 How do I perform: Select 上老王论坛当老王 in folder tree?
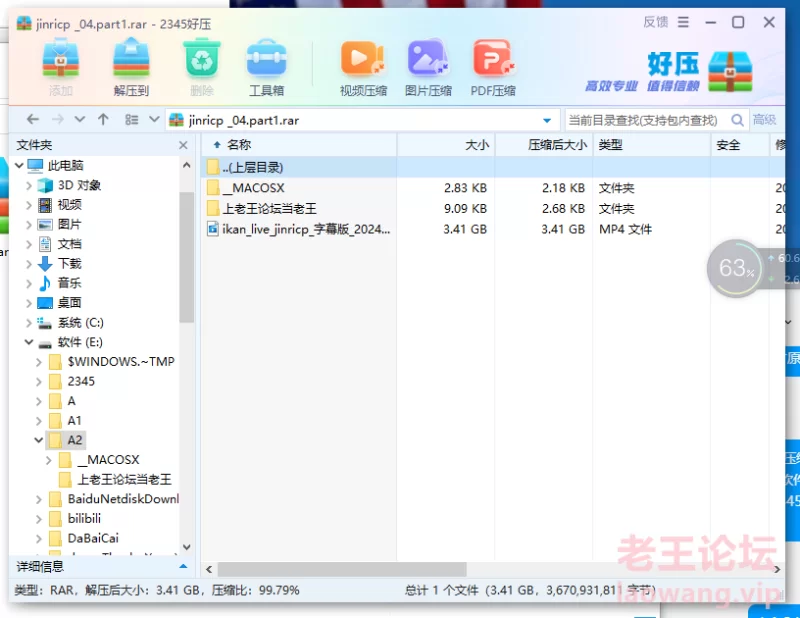124,479
